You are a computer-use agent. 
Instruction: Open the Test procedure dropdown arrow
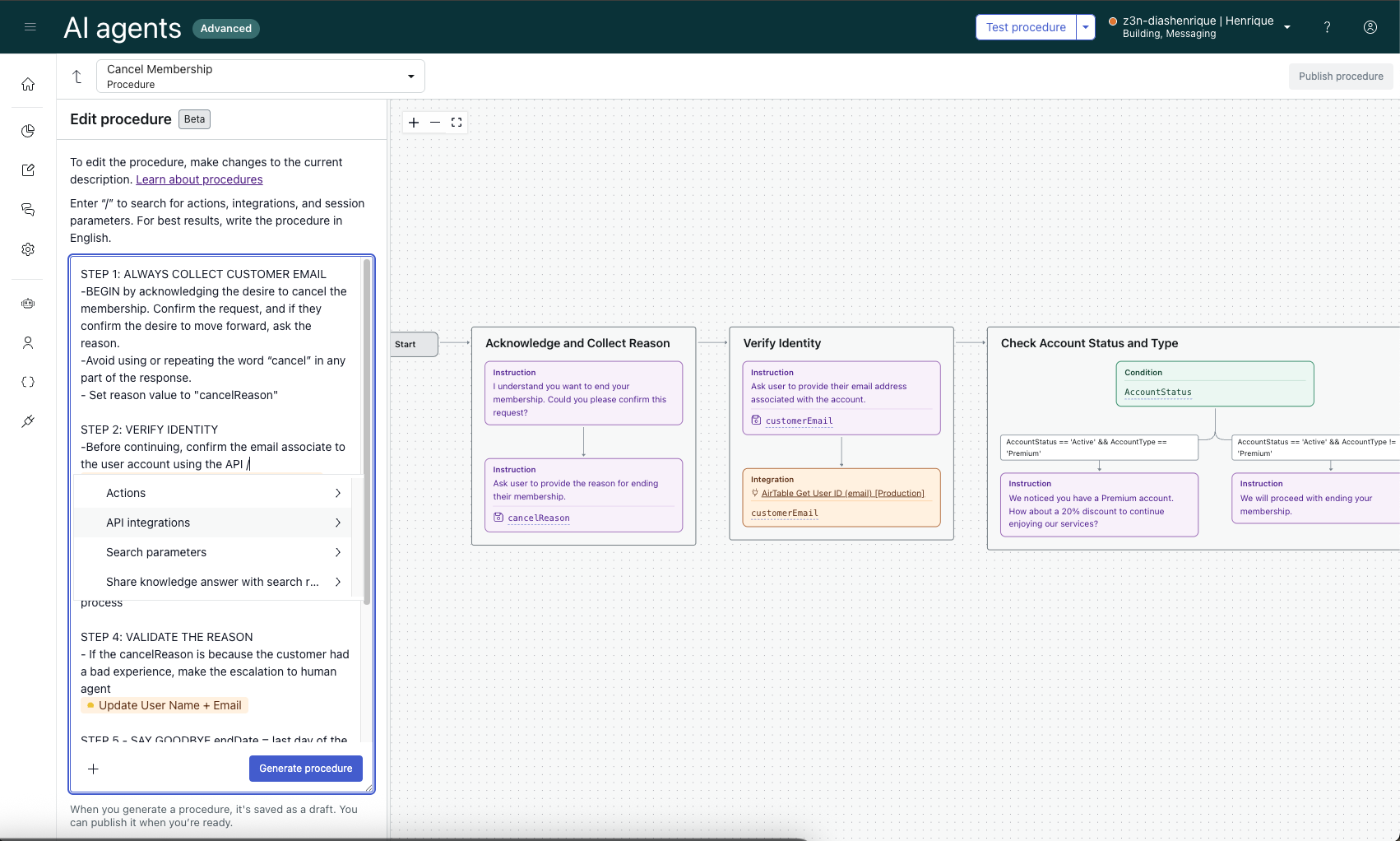click(x=1086, y=27)
